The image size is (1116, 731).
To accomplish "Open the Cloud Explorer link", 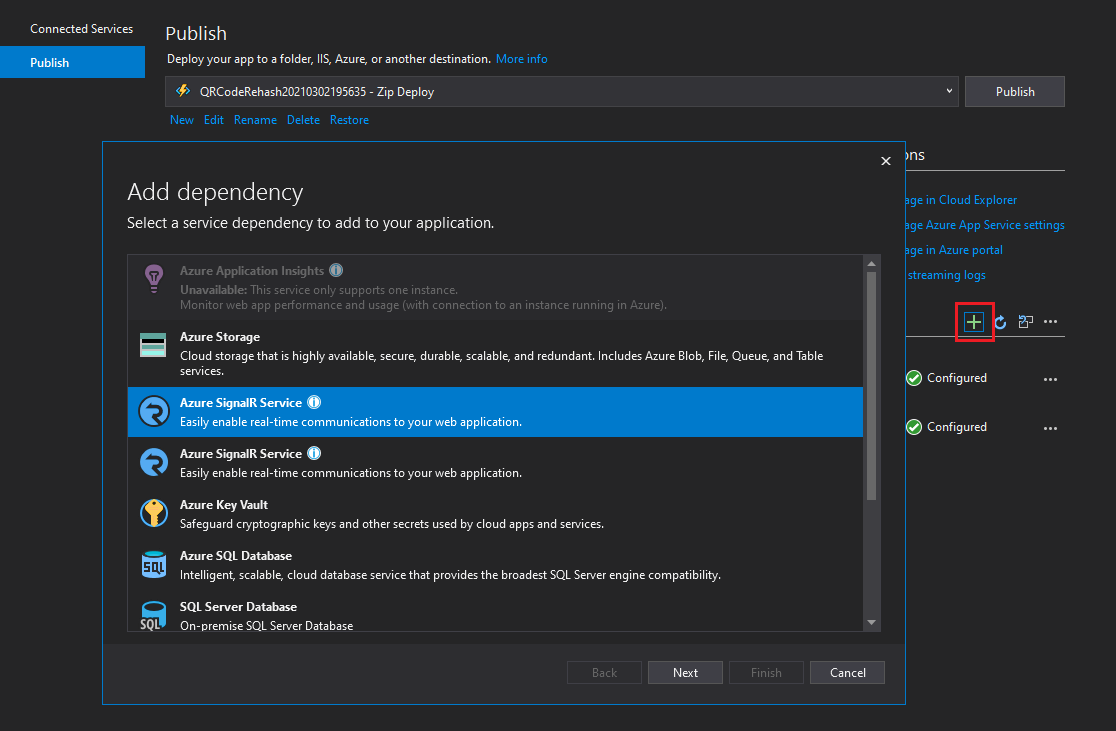I will click(962, 200).
